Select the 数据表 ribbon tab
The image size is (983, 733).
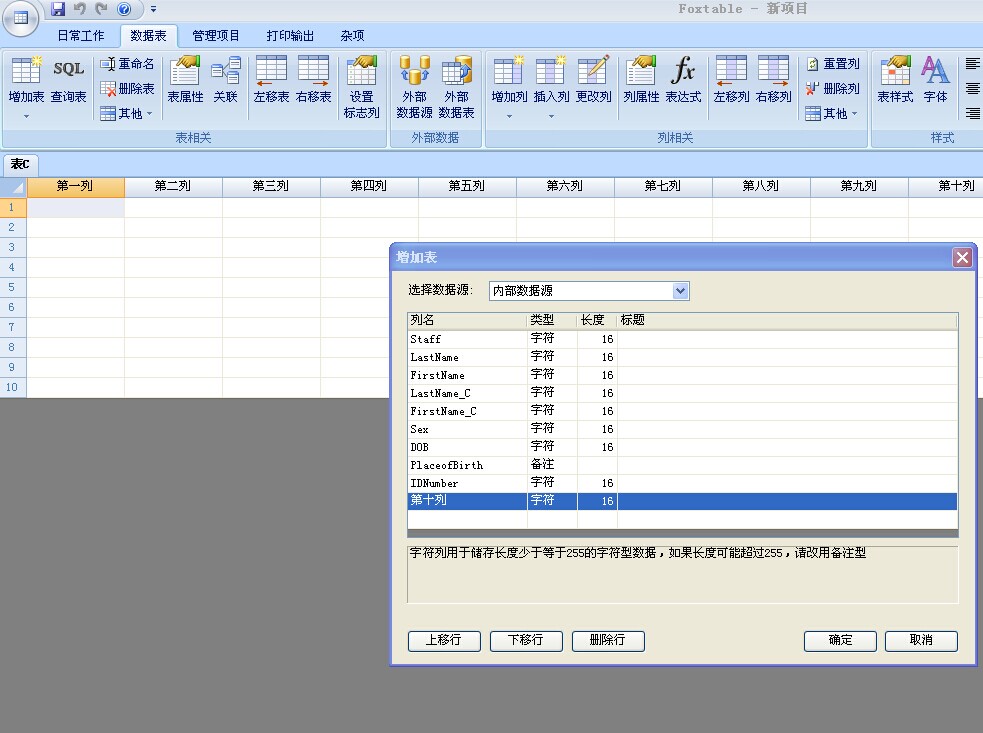[149, 36]
